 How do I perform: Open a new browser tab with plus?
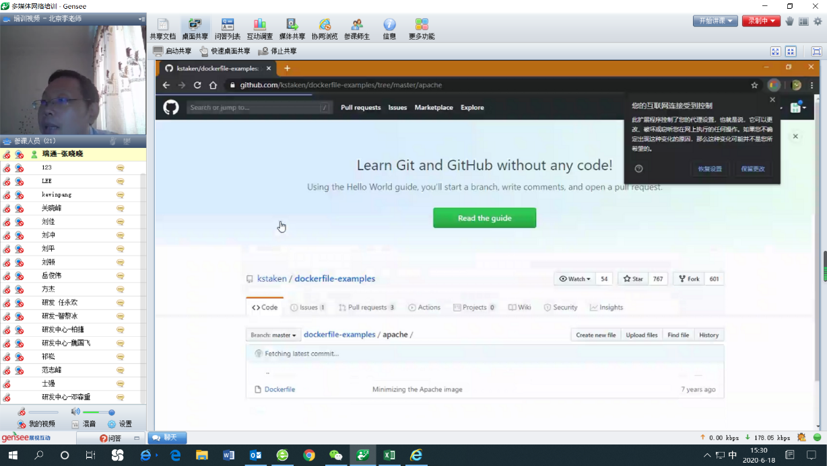(287, 68)
